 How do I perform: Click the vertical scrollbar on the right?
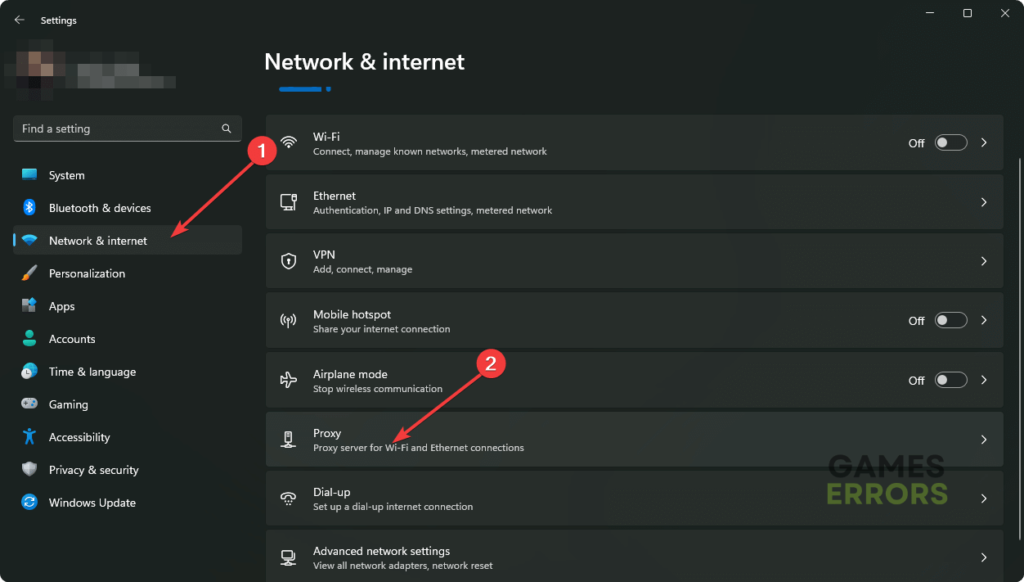pos(1019,300)
